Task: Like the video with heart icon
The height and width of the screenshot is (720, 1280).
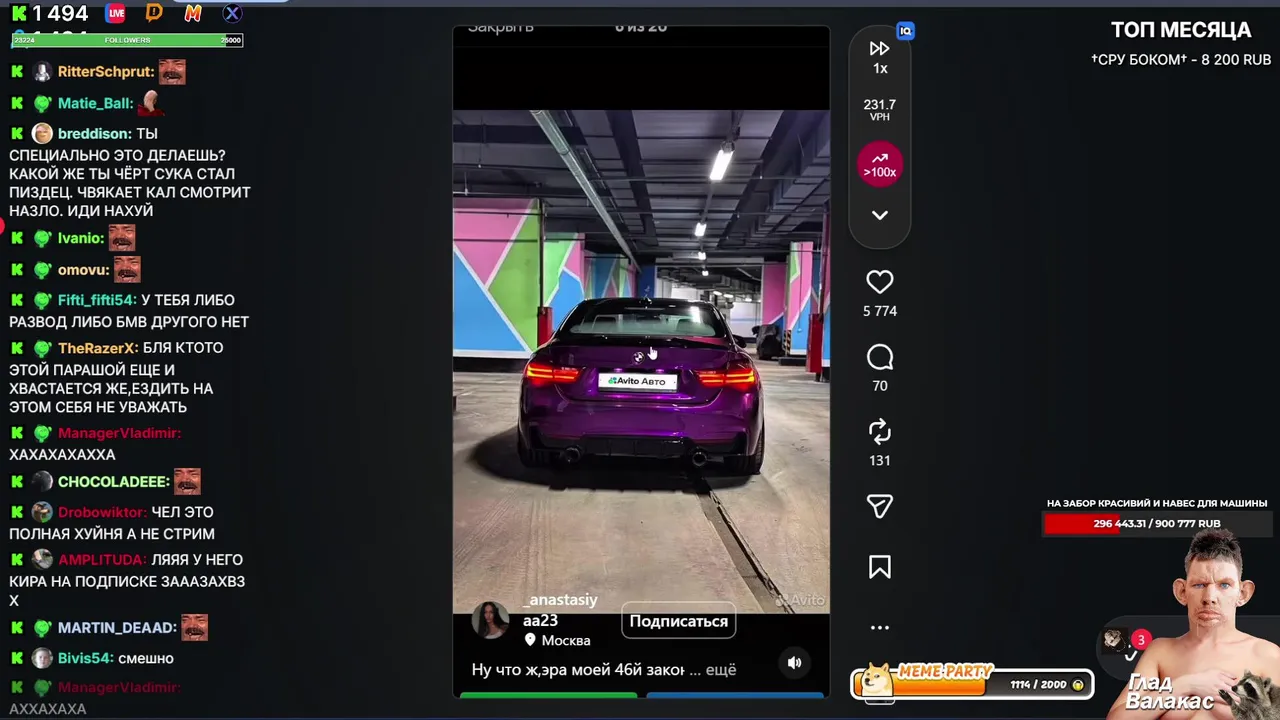Action: click(x=880, y=282)
